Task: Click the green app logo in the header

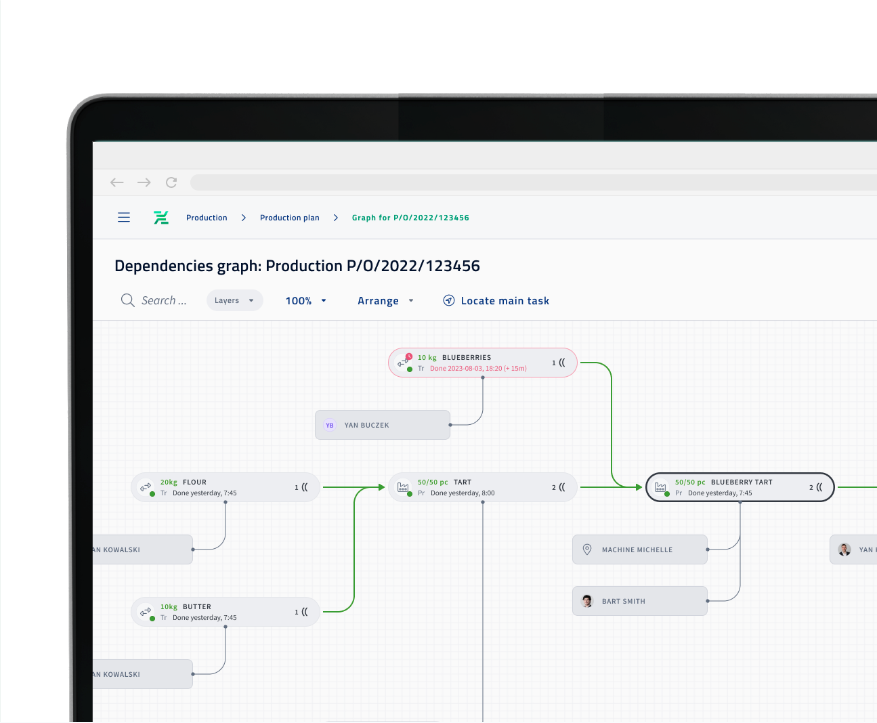Action: click(x=161, y=217)
